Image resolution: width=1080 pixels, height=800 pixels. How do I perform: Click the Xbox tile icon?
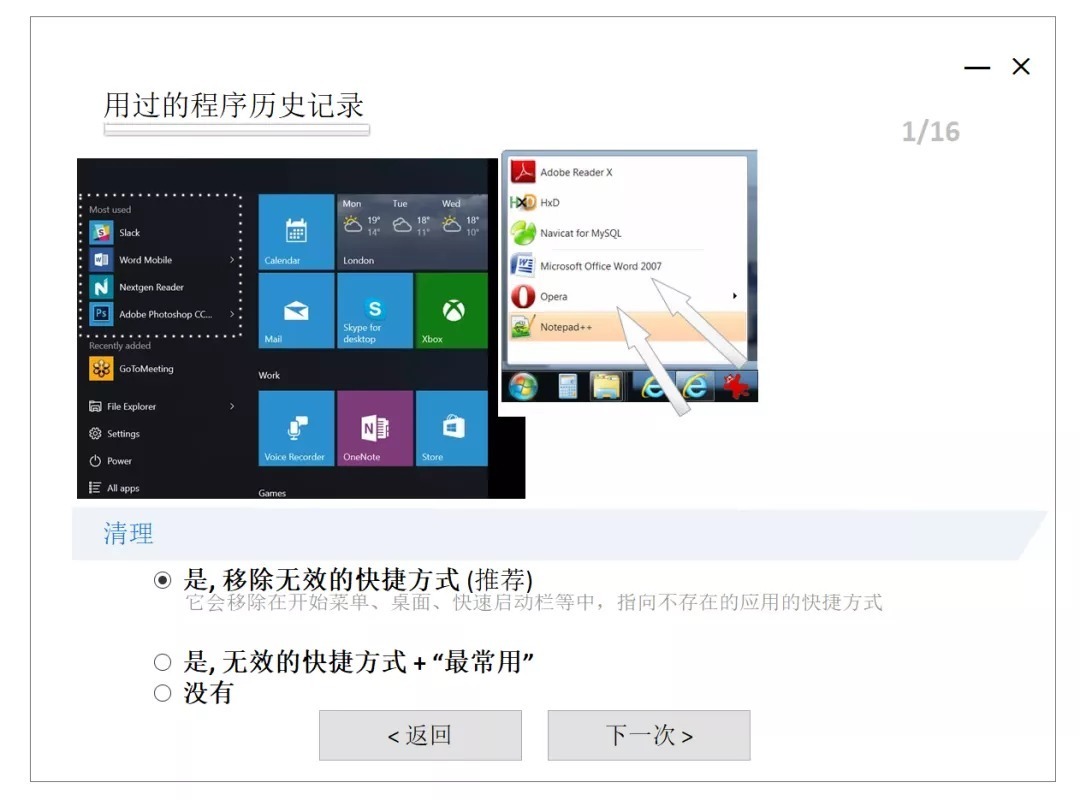point(453,311)
